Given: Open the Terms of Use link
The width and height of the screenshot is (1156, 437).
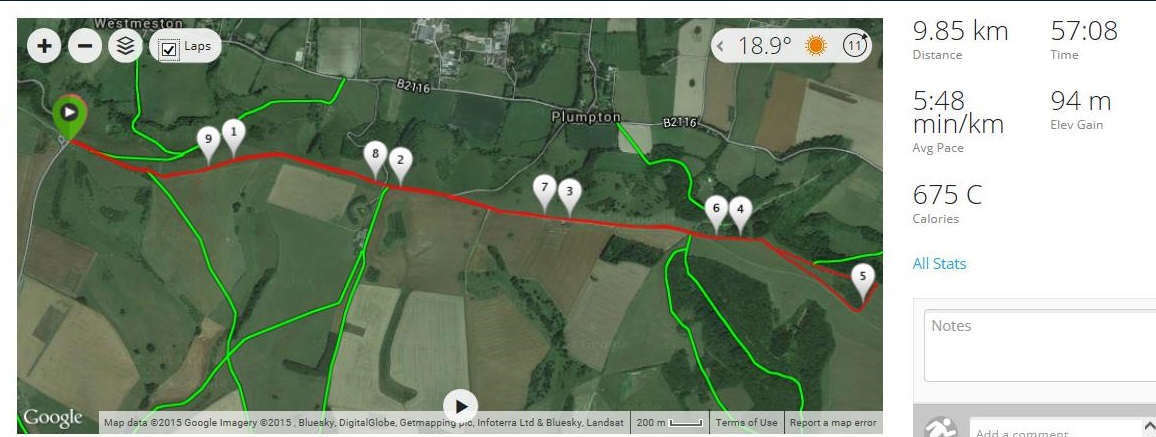Looking at the screenshot, I should point(746,423).
